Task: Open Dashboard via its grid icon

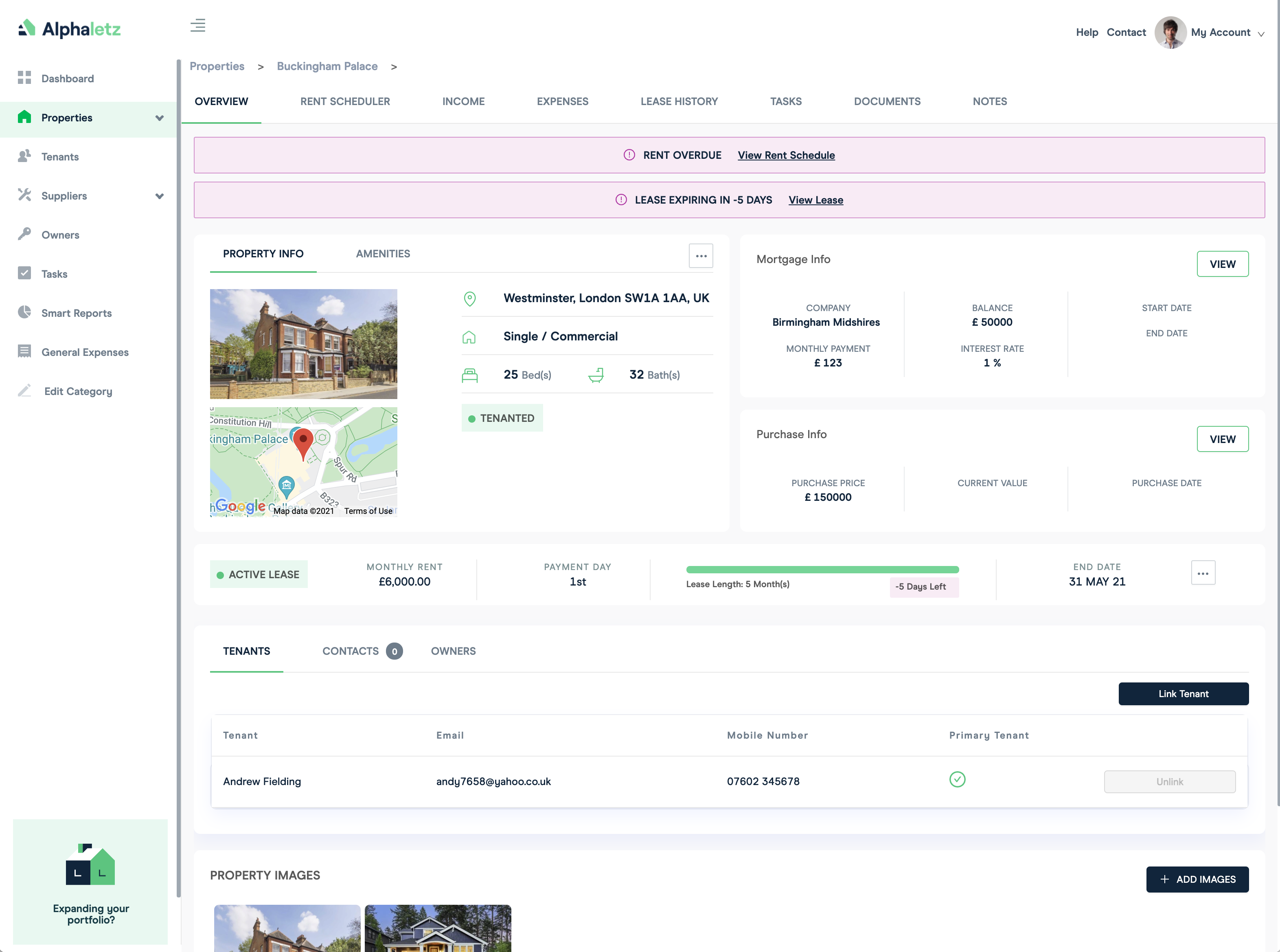Action: (24, 78)
